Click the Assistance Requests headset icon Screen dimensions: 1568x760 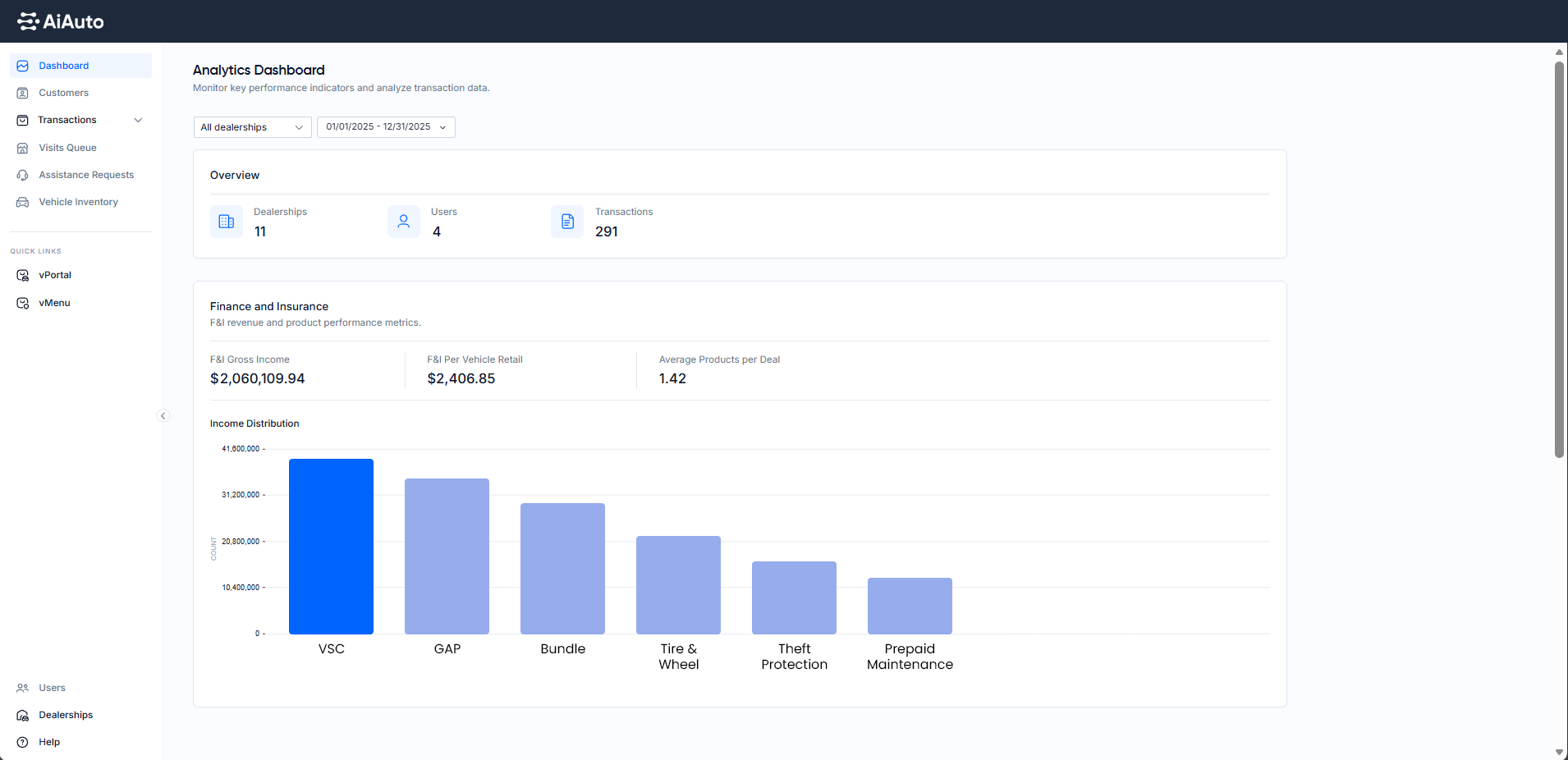[23, 175]
